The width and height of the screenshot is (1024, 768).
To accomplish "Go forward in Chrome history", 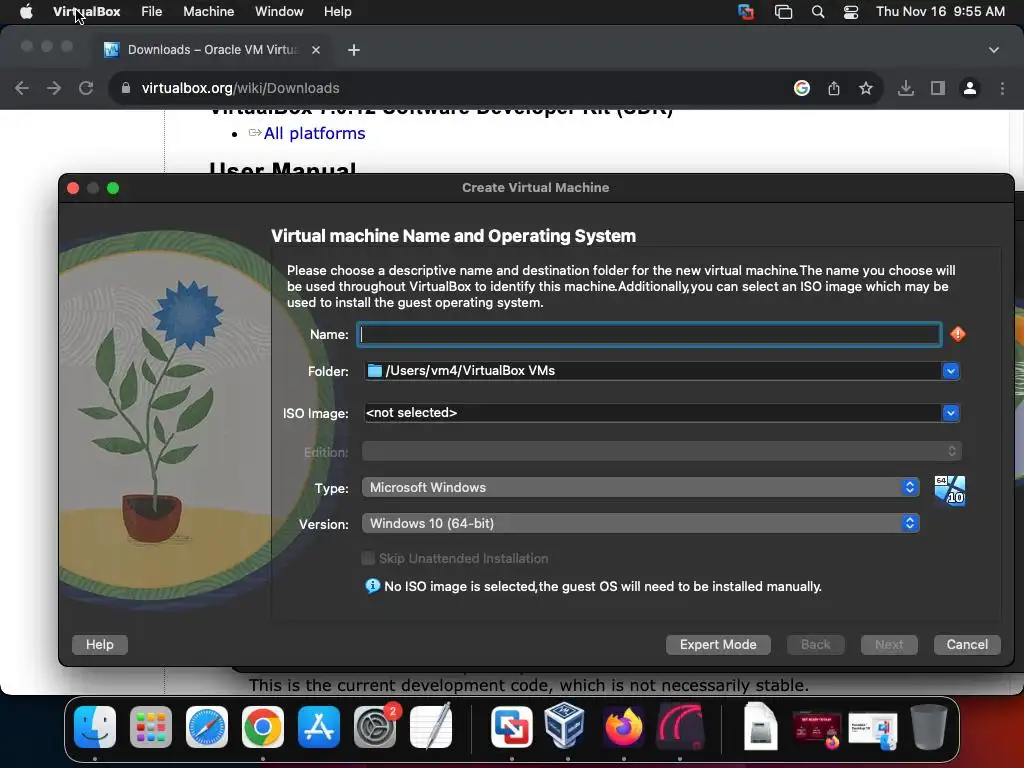I will [x=54, y=88].
